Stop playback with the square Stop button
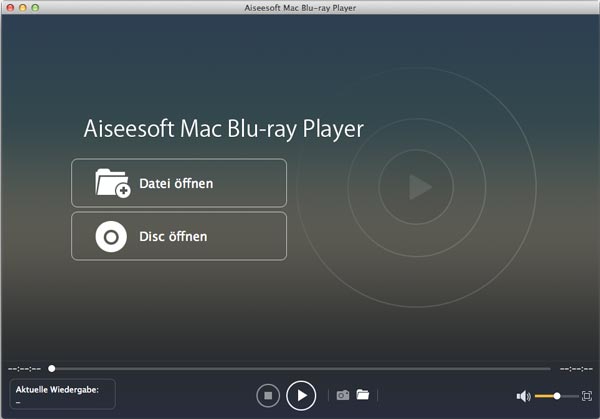Screen dimensions: 600x419 coord(267,396)
